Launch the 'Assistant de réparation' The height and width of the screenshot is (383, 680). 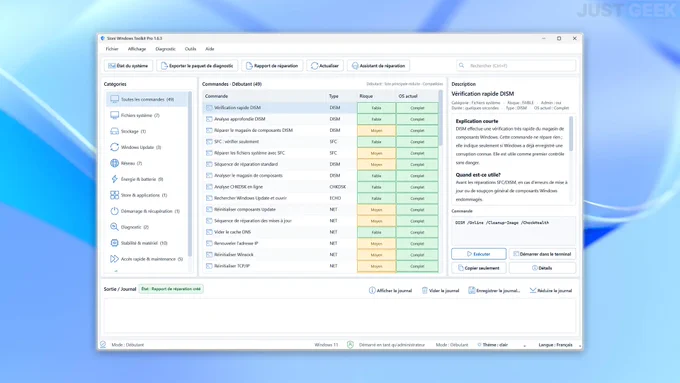(x=378, y=66)
